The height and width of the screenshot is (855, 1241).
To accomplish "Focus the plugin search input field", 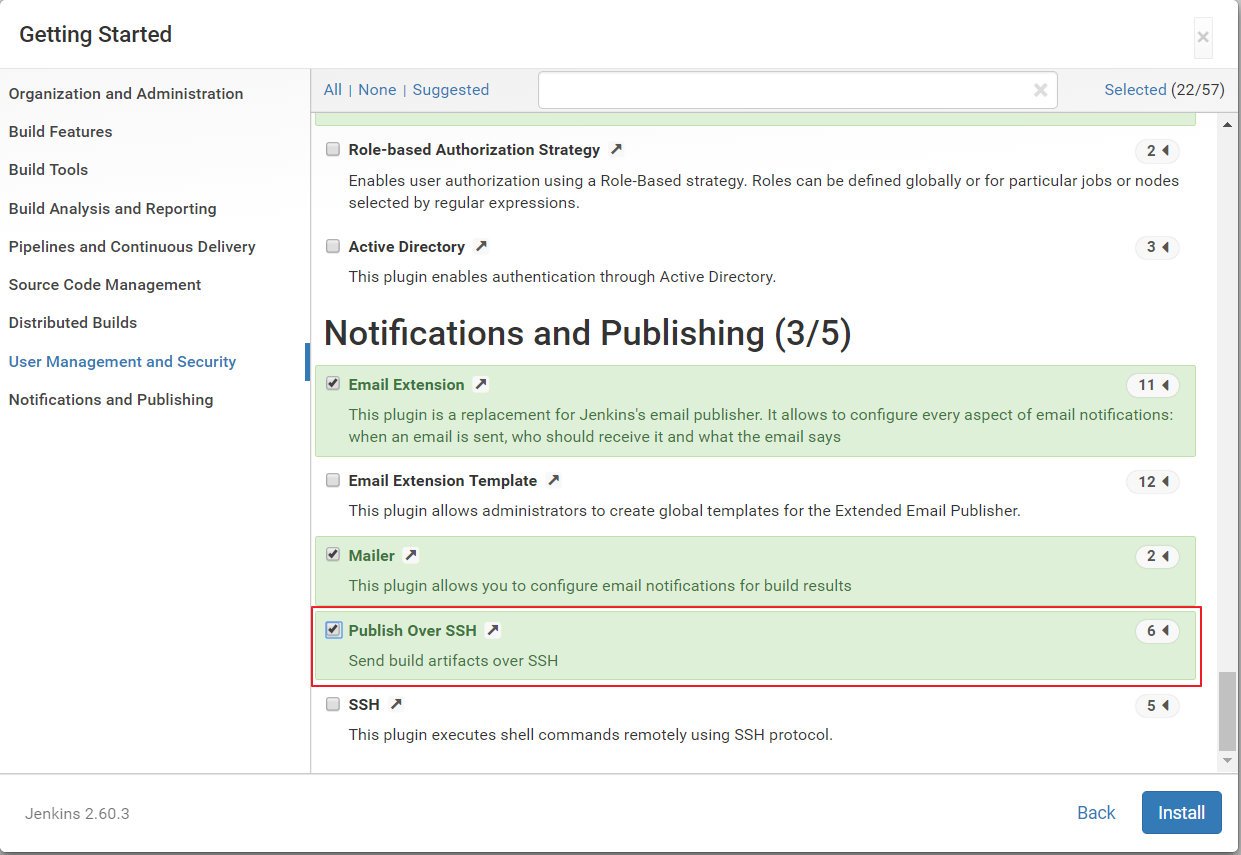I will coord(785,90).
